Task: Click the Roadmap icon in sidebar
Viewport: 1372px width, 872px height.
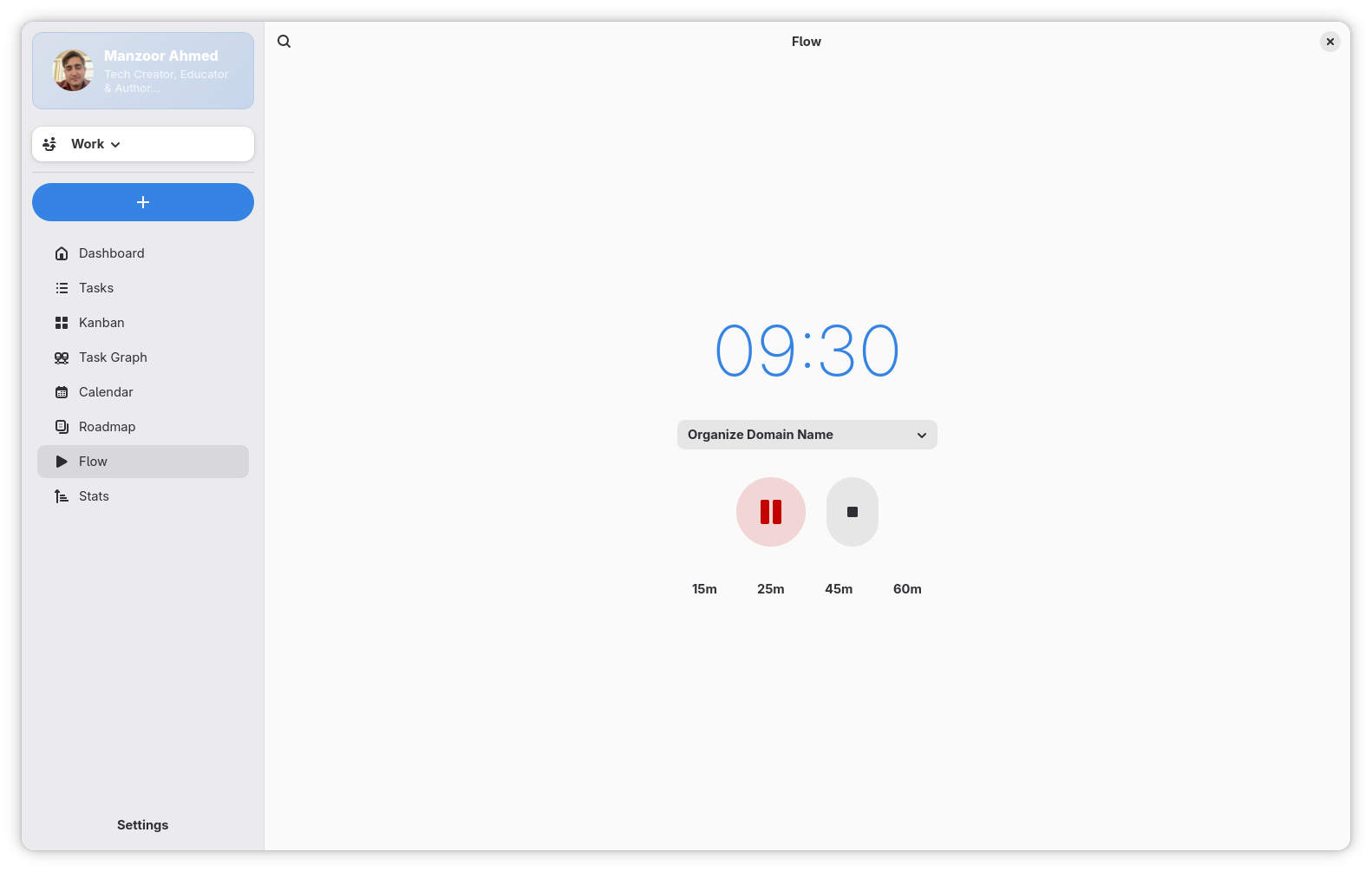Action: (x=62, y=427)
